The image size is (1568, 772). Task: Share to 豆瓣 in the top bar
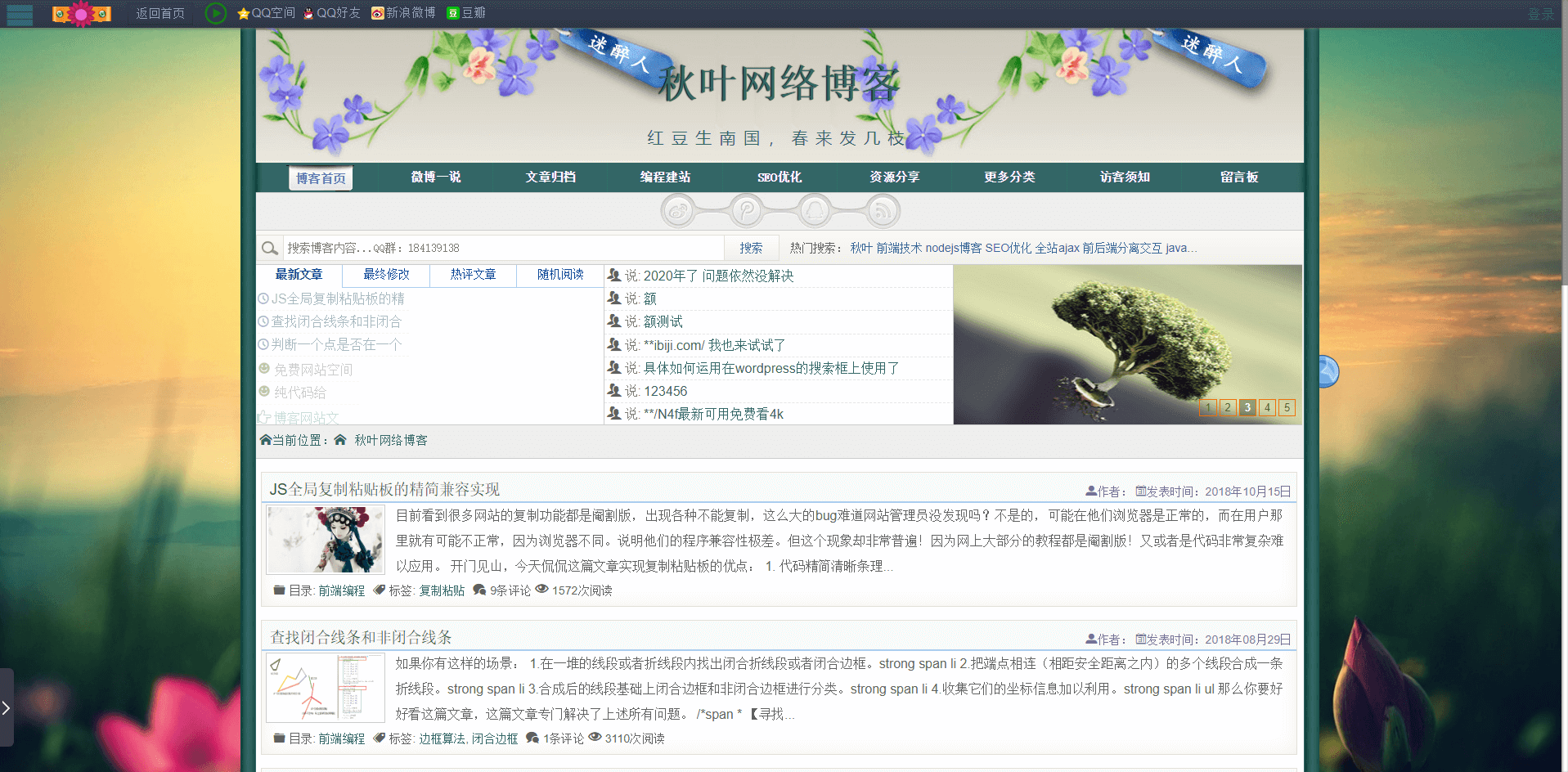click(466, 13)
